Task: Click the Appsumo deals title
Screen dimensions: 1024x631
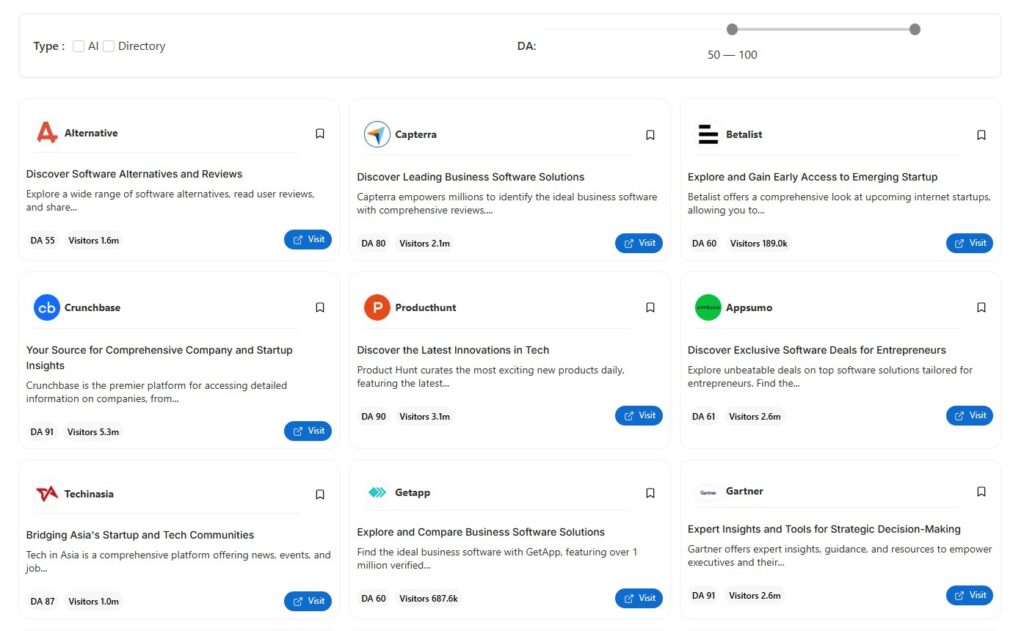Action: 816,350
